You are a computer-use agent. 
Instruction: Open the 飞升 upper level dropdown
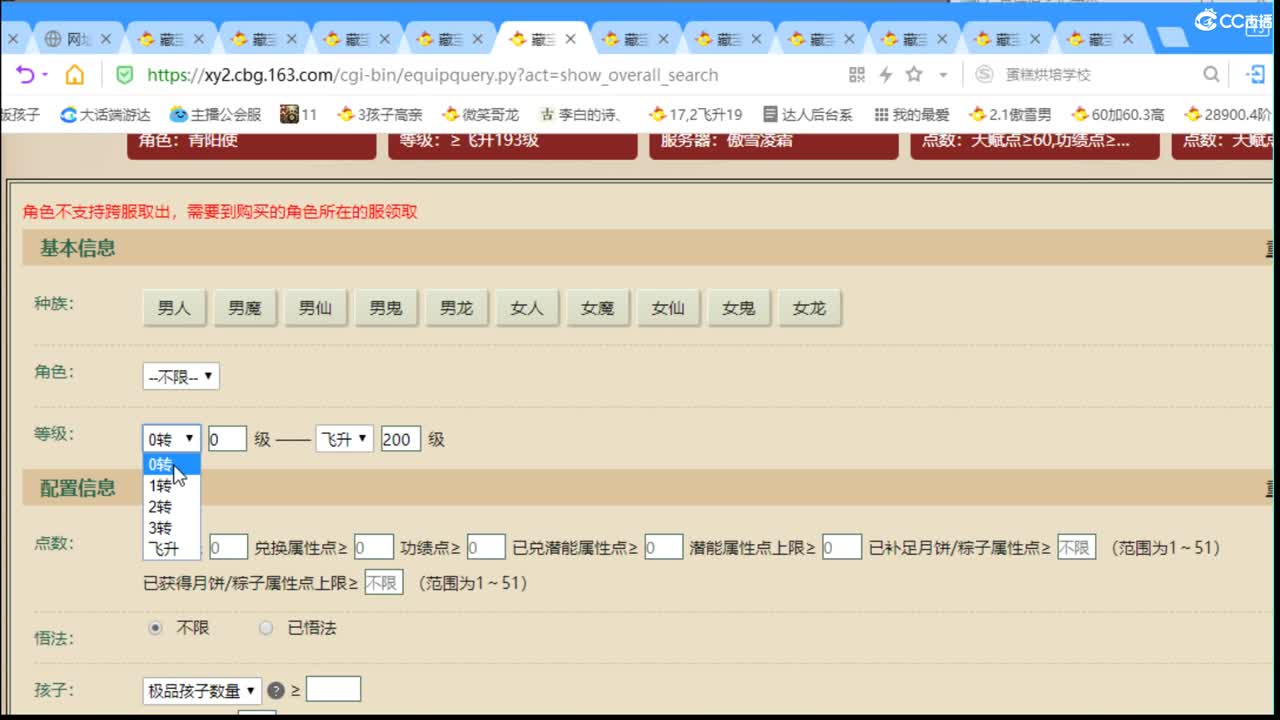(x=344, y=439)
